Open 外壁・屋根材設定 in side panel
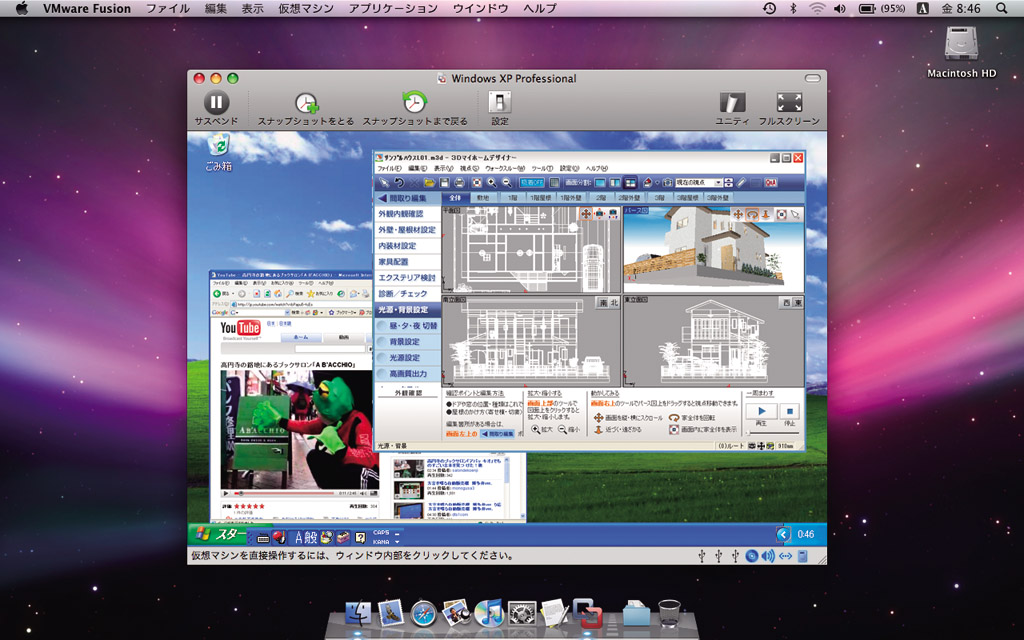The image size is (1024, 640). (408, 230)
